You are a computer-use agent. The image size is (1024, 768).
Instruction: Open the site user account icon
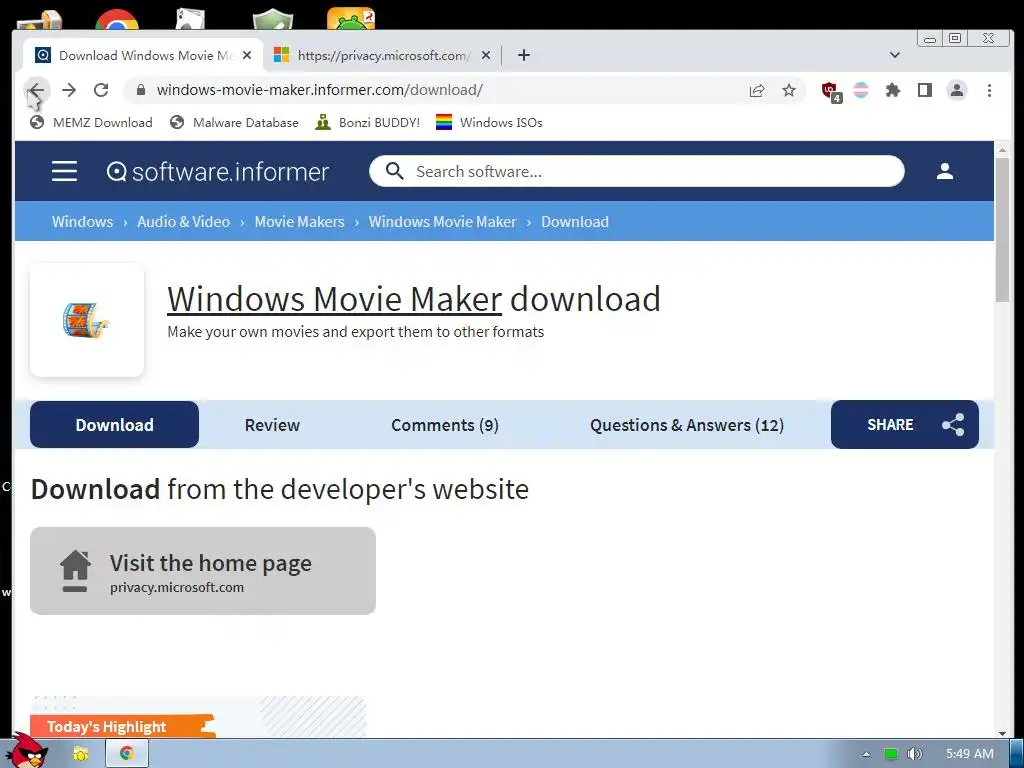click(x=945, y=171)
